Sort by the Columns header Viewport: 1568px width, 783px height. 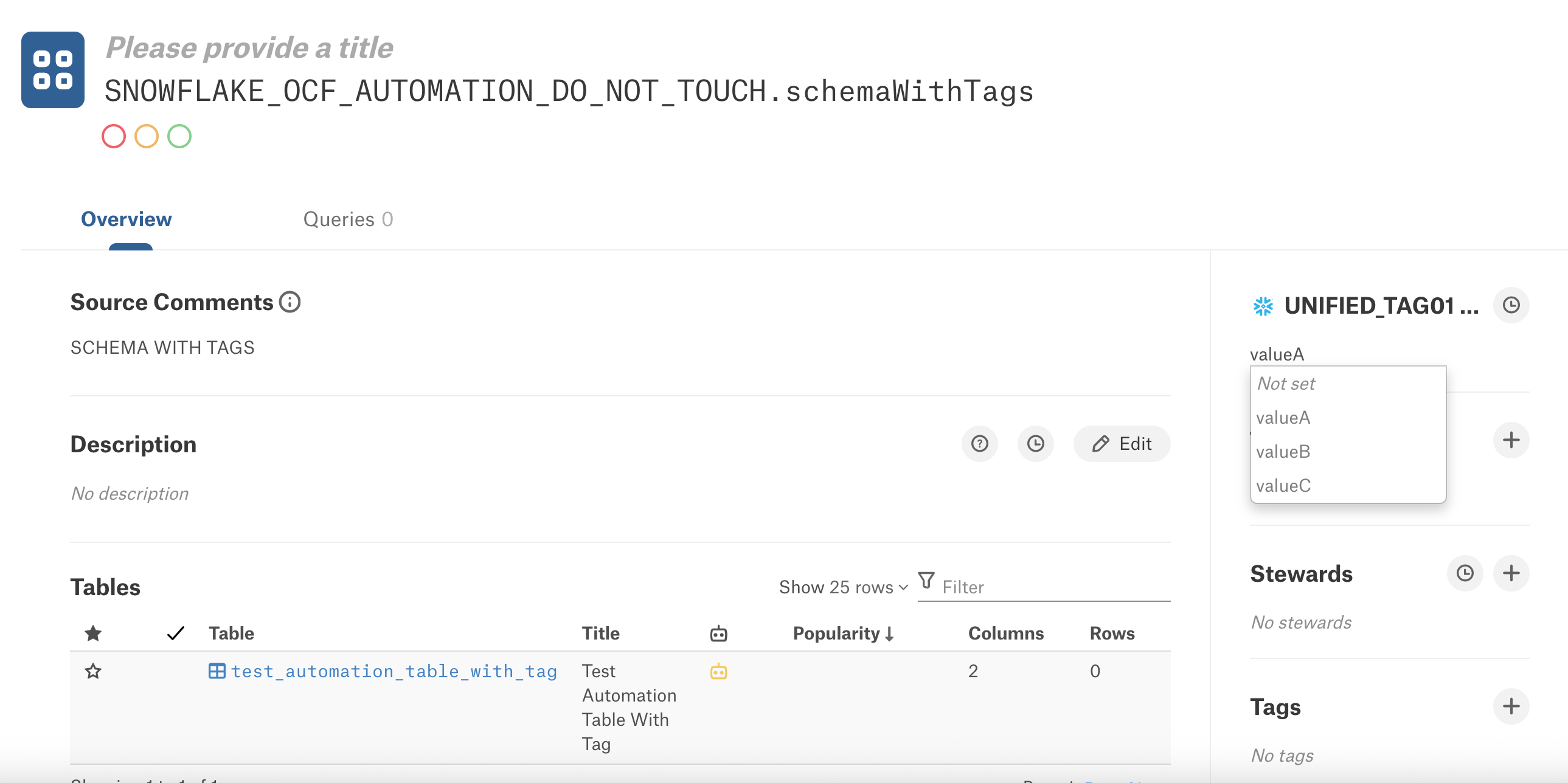(1005, 633)
